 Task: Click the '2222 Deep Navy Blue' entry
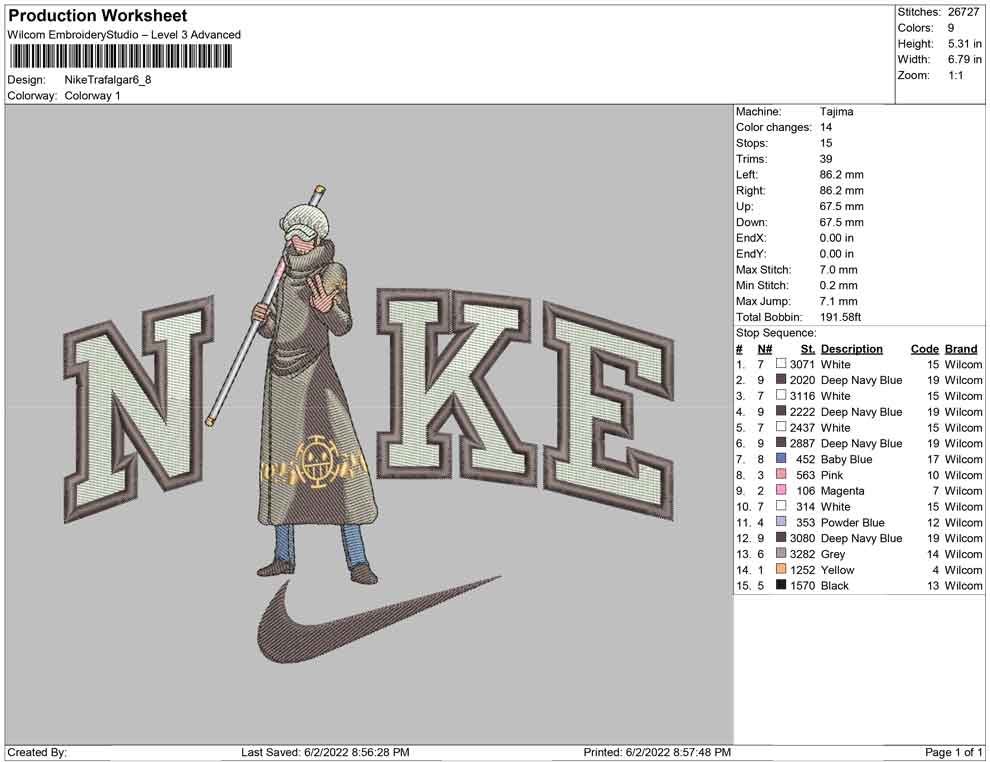(845, 412)
